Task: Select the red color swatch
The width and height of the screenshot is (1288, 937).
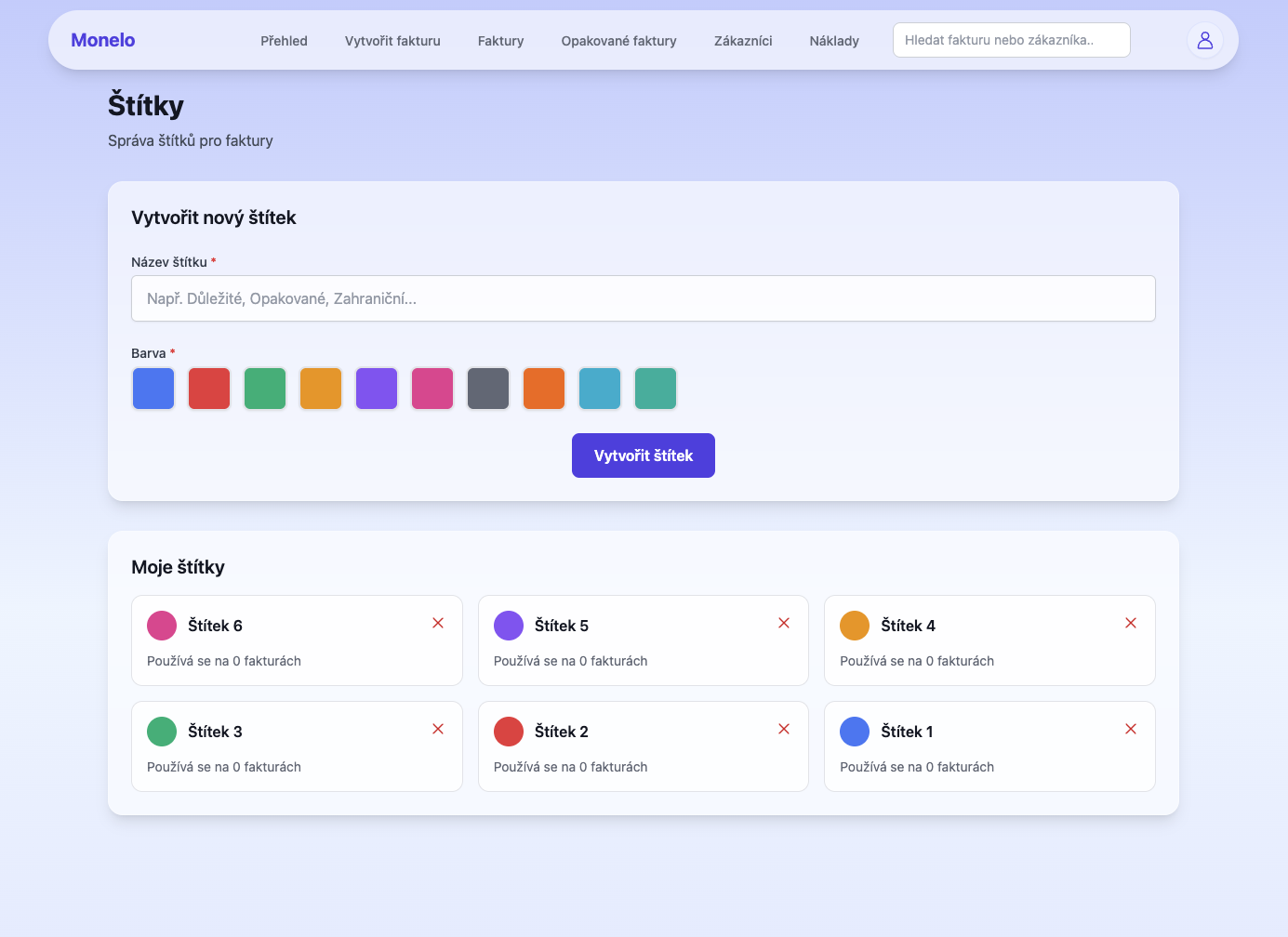Action: pyautogui.click(x=208, y=389)
